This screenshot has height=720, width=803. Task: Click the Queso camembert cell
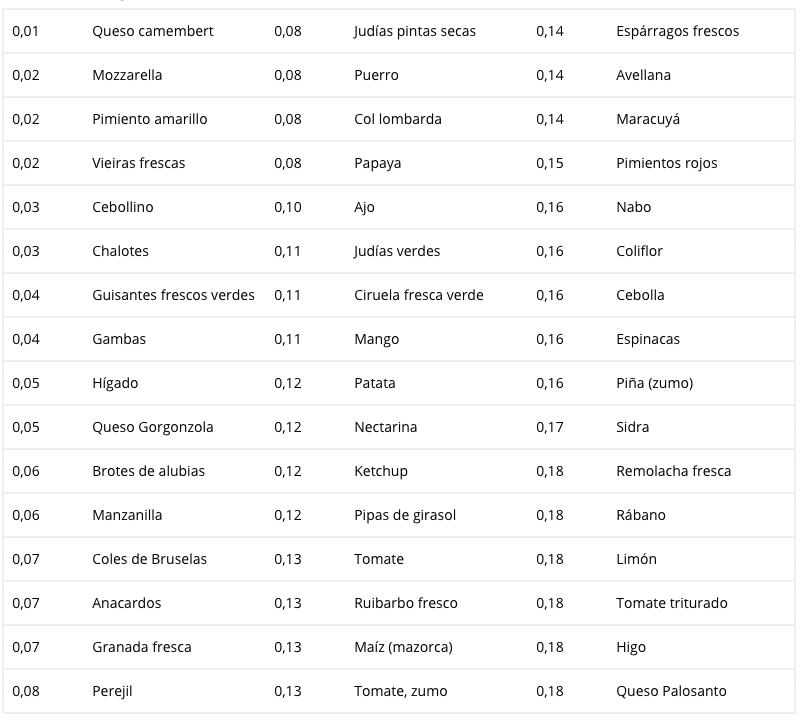point(153,31)
